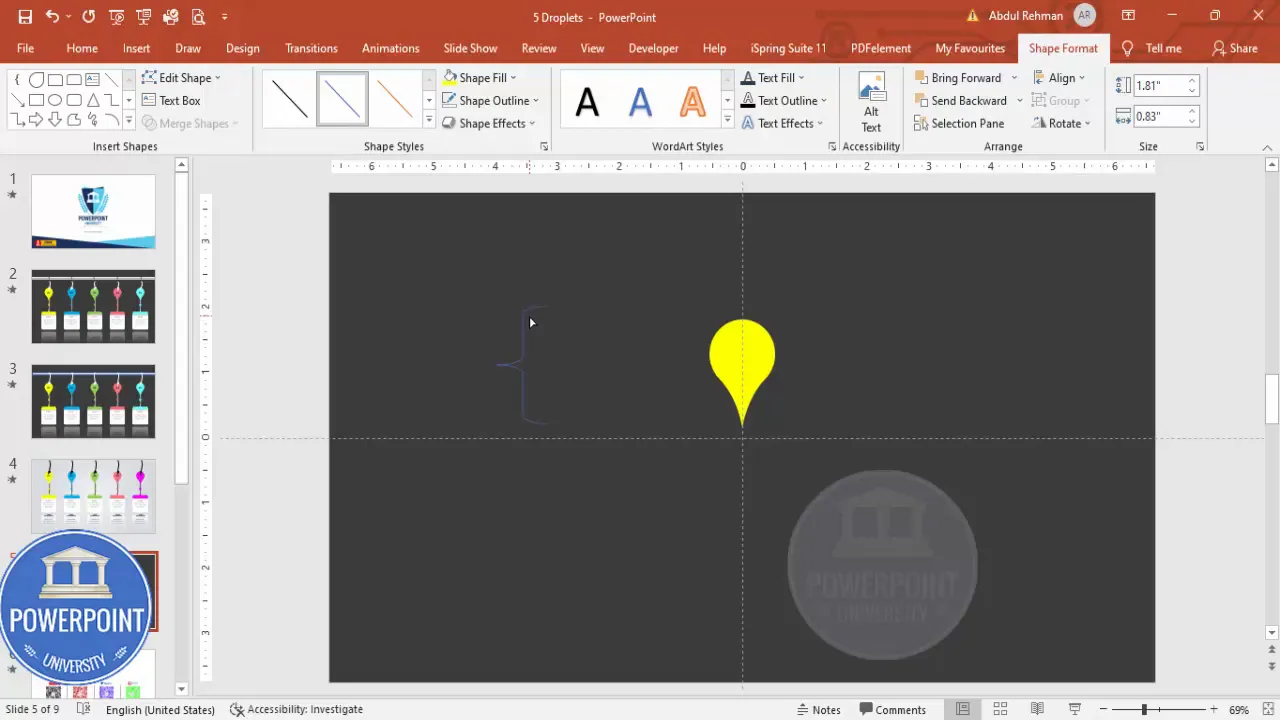Collapse the ribbon with the chevron

click(x=1266, y=147)
